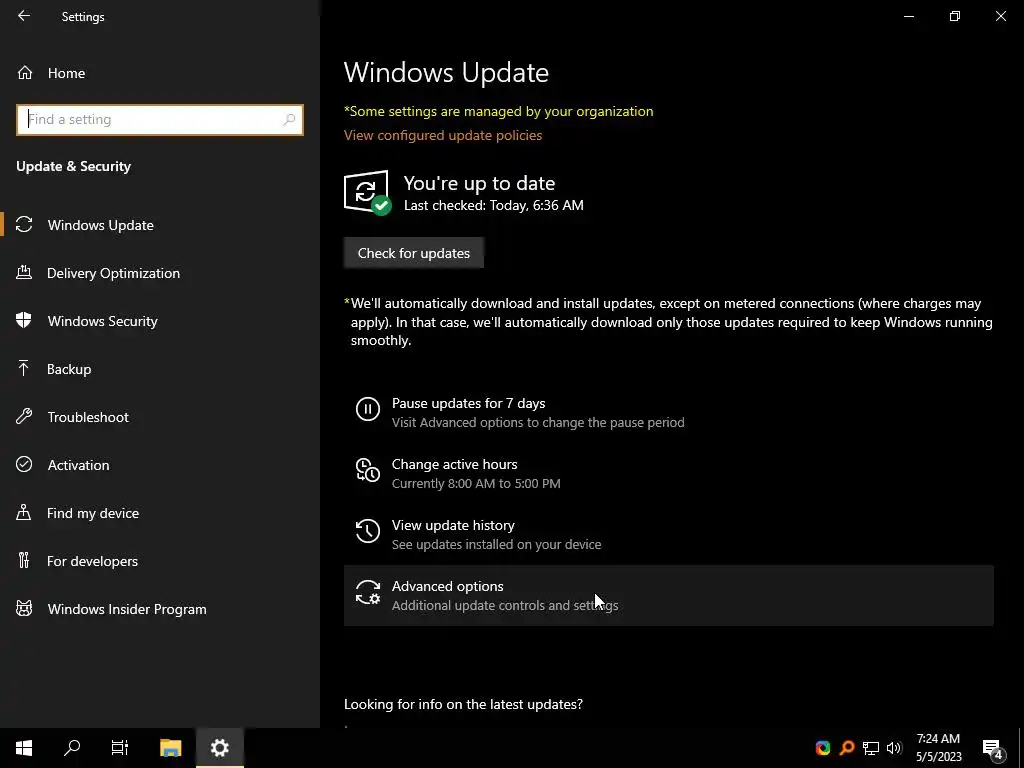Open Windows Security page

[160, 321]
